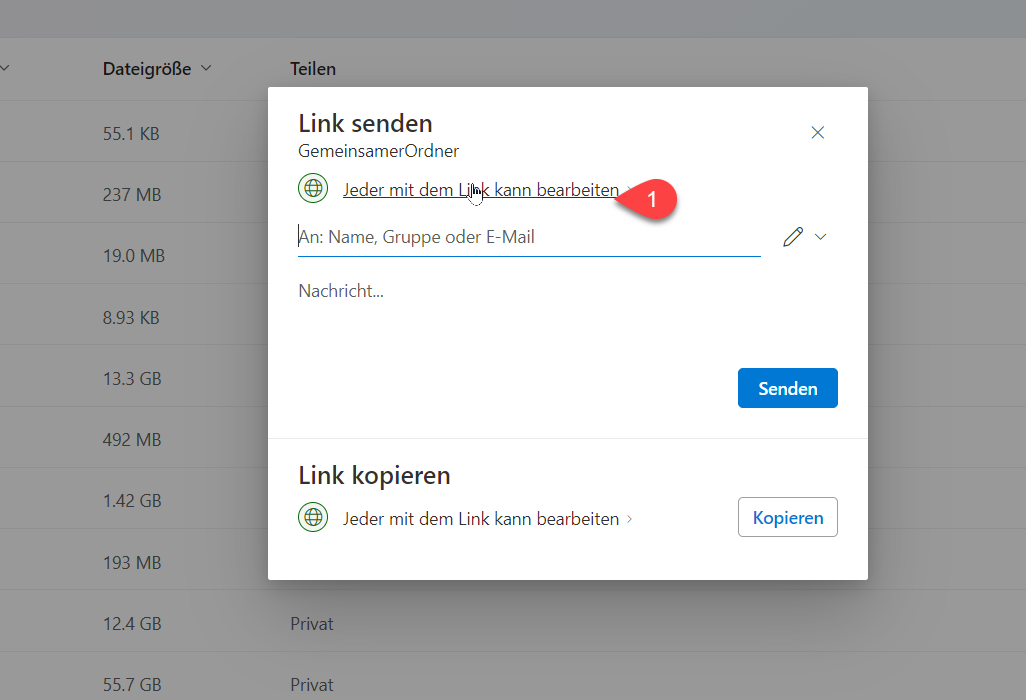Click the red annotation marker numbered 1
1026x700 pixels.
(651, 200)
